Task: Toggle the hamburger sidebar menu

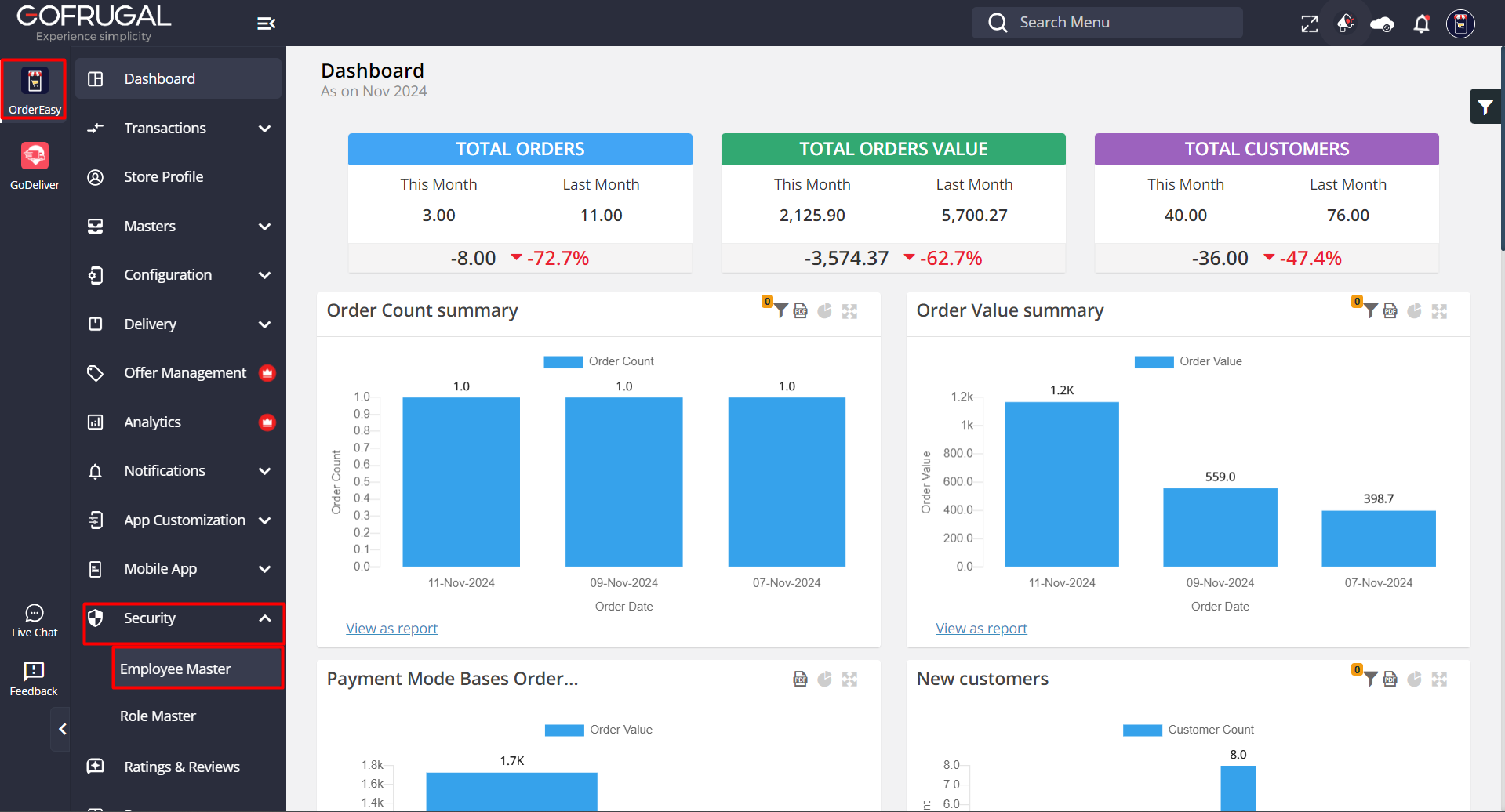Action: tap(266, 24)
